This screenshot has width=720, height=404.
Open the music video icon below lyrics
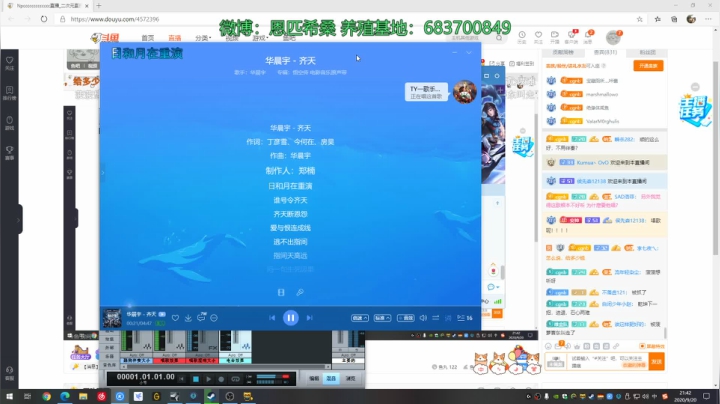point(281,292)
